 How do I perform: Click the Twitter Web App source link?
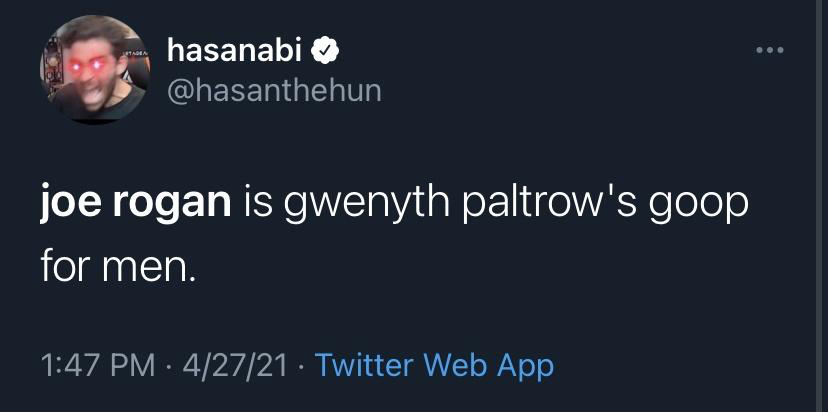click(434, 365)
